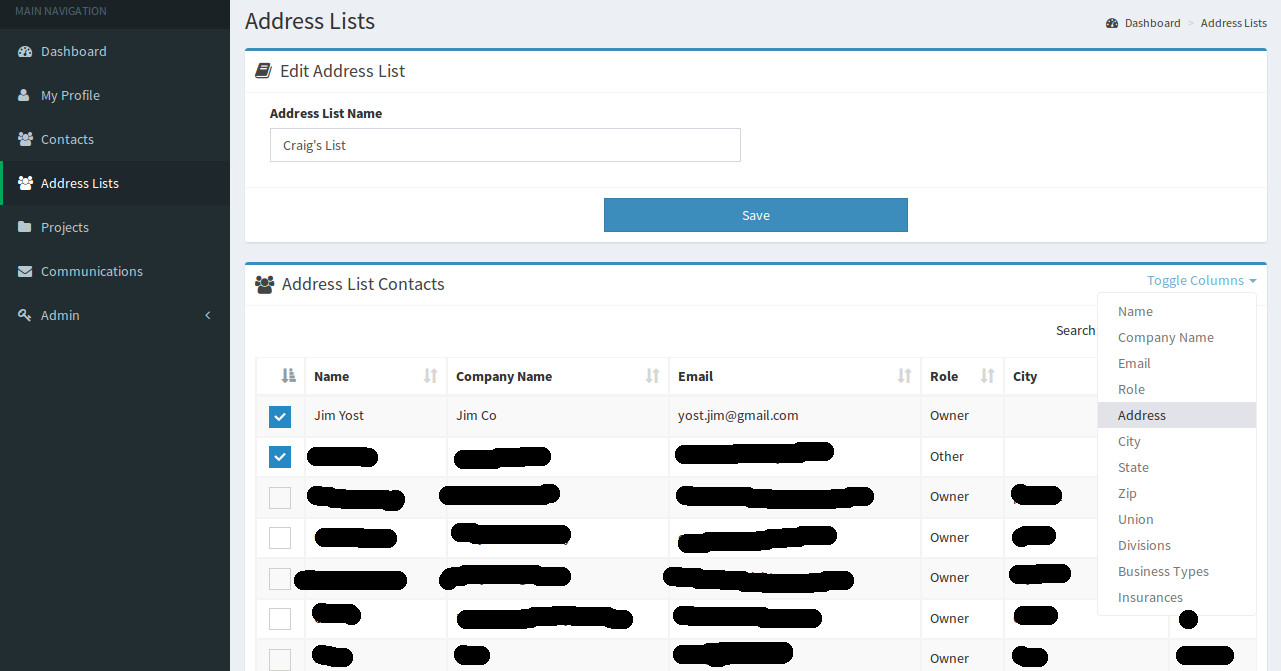1281x671 pixels.
Task: Uncheck the second row checkbox
Action: [x=280, y=457]
